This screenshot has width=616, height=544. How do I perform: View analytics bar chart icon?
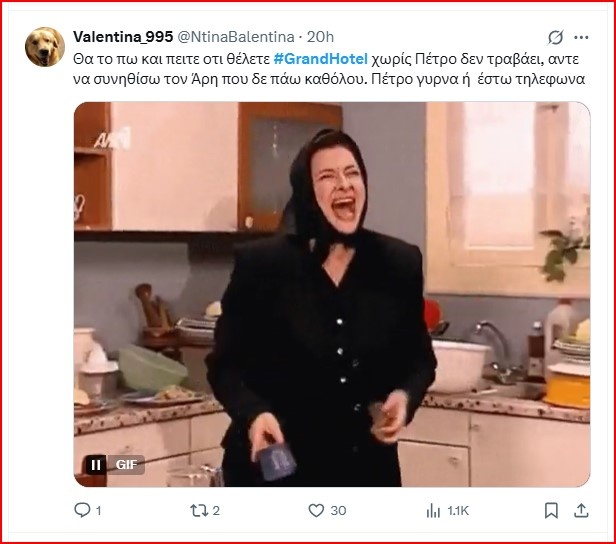tap(433, 511)
